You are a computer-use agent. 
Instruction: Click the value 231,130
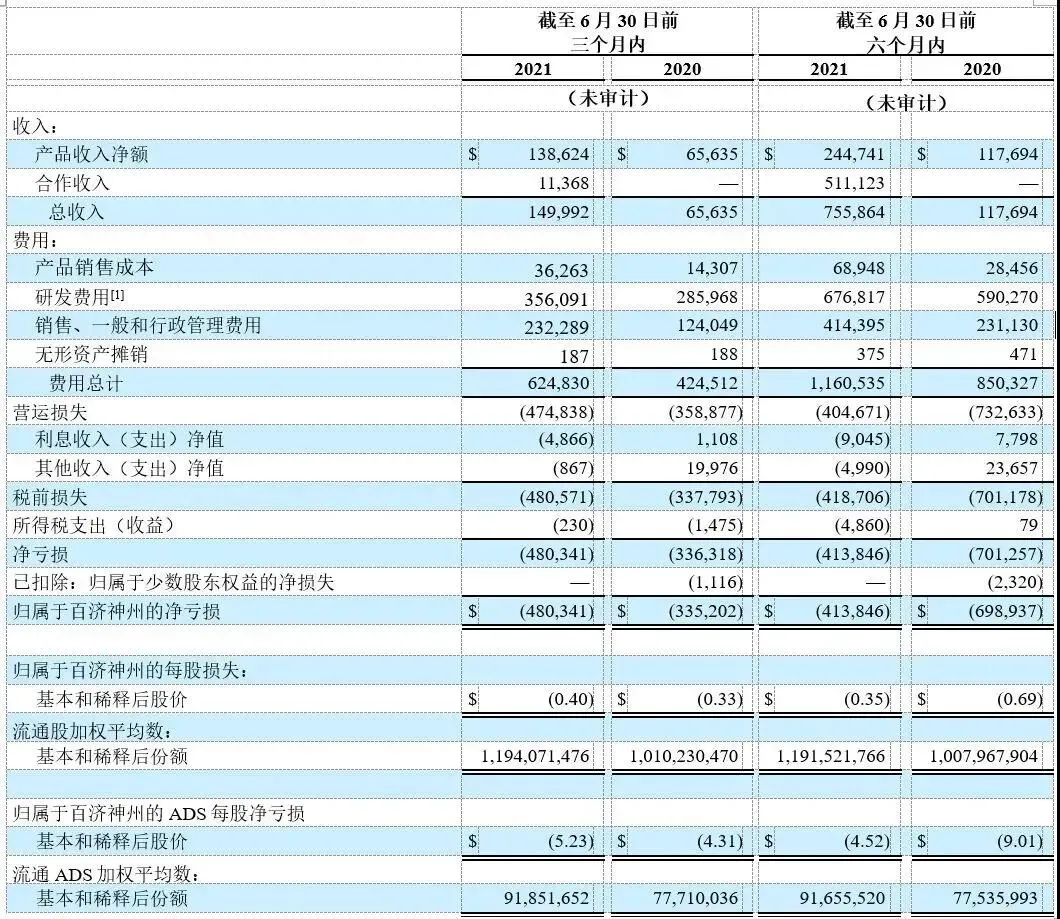1007,325
